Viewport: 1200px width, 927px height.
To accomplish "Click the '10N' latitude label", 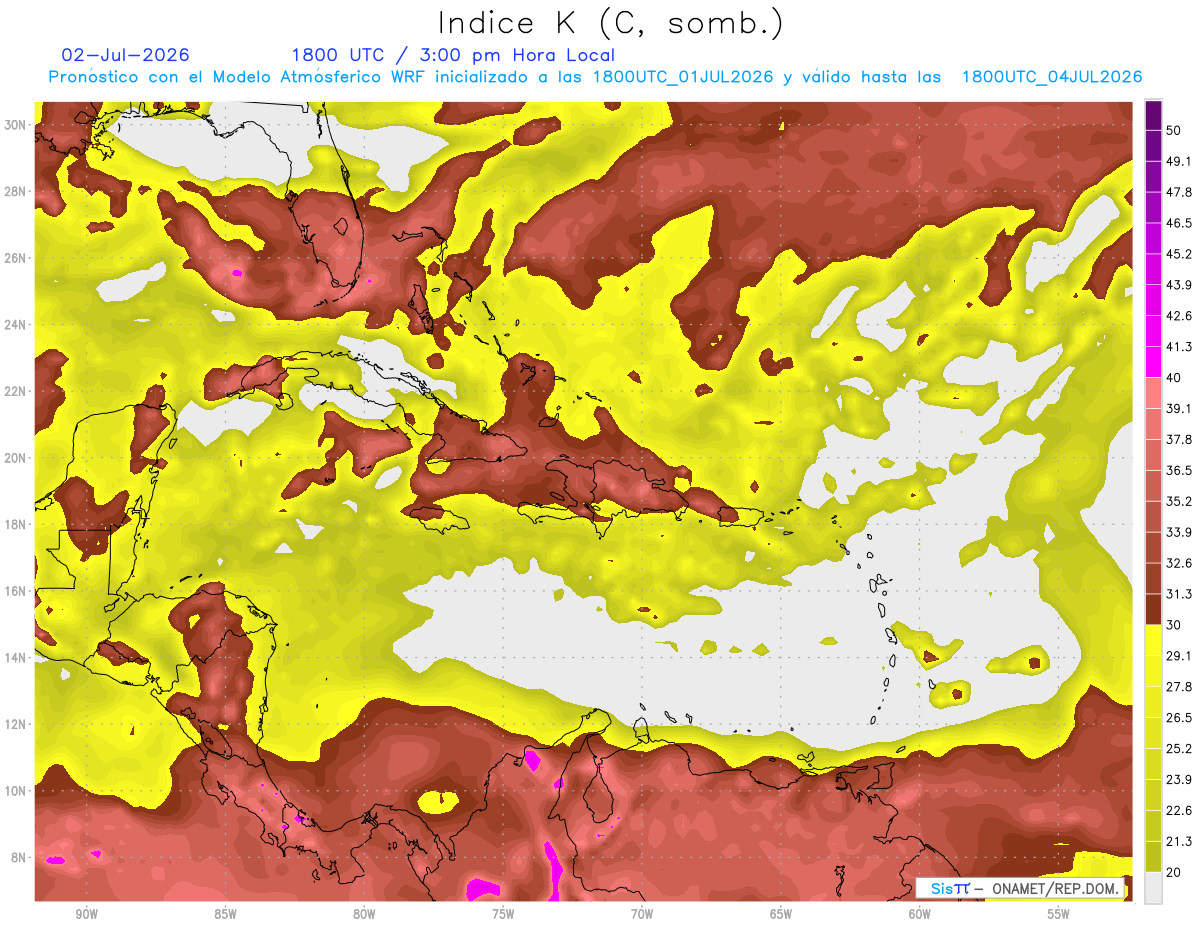I will pos(14,791).
